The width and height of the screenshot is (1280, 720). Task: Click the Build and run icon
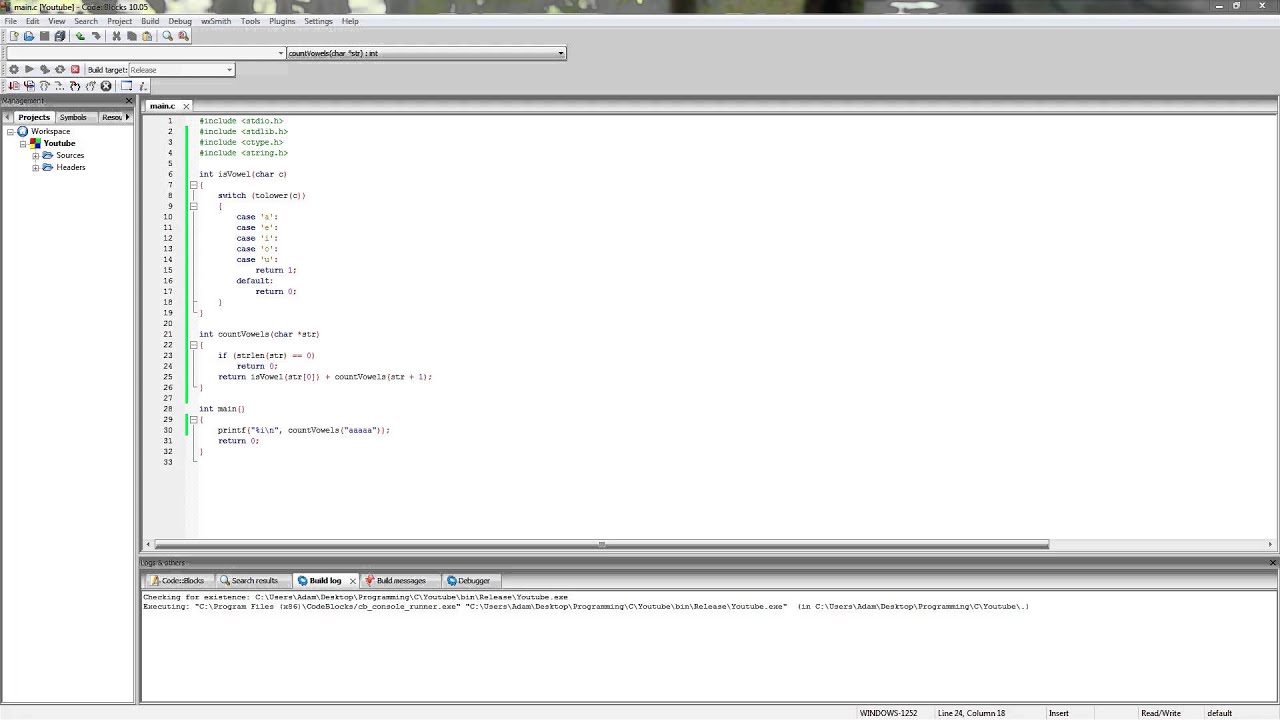(44, 70)
